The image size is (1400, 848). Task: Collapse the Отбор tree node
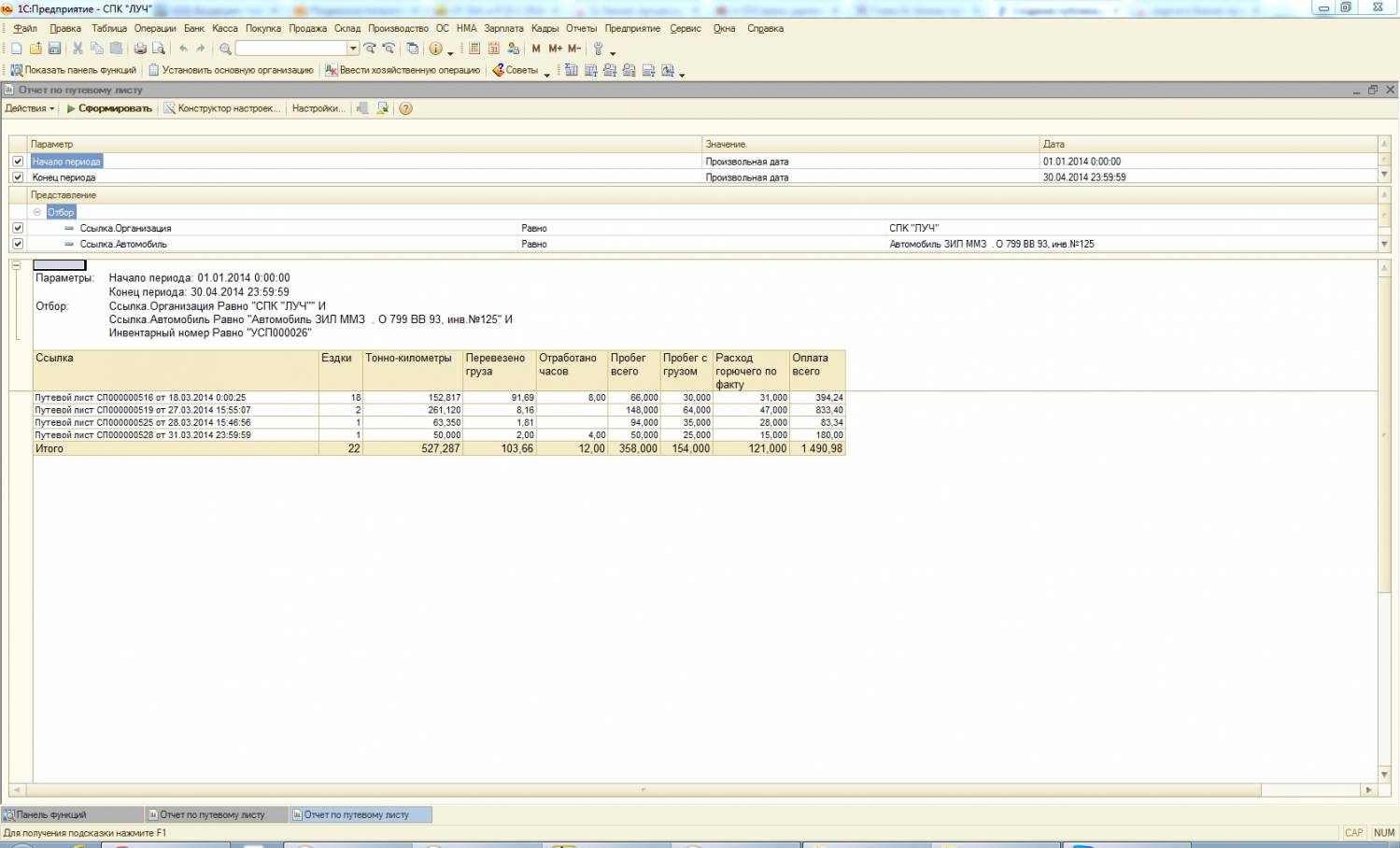pos(37,212)
